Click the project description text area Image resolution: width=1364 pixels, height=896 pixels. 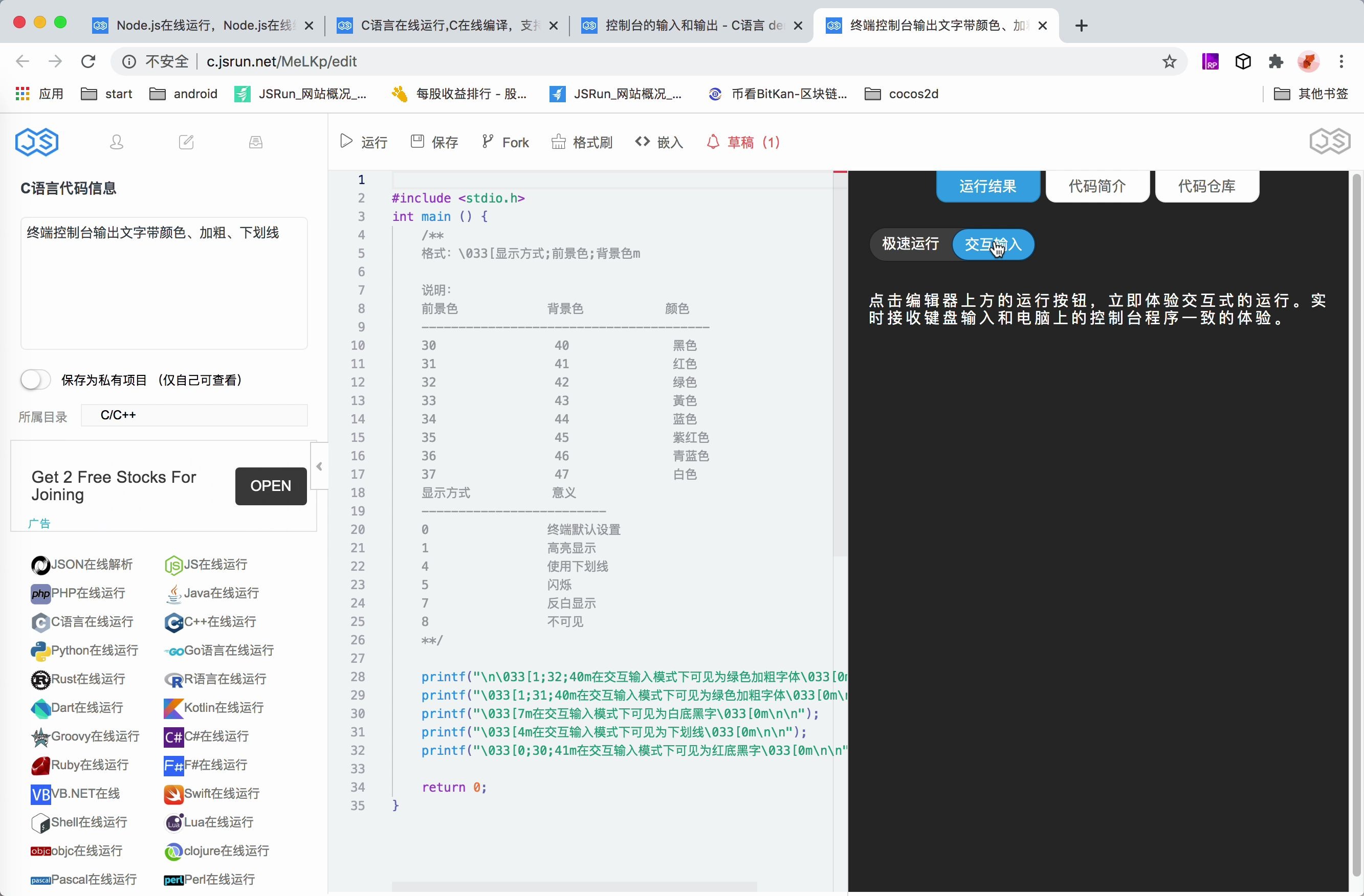tap(163, 283)
